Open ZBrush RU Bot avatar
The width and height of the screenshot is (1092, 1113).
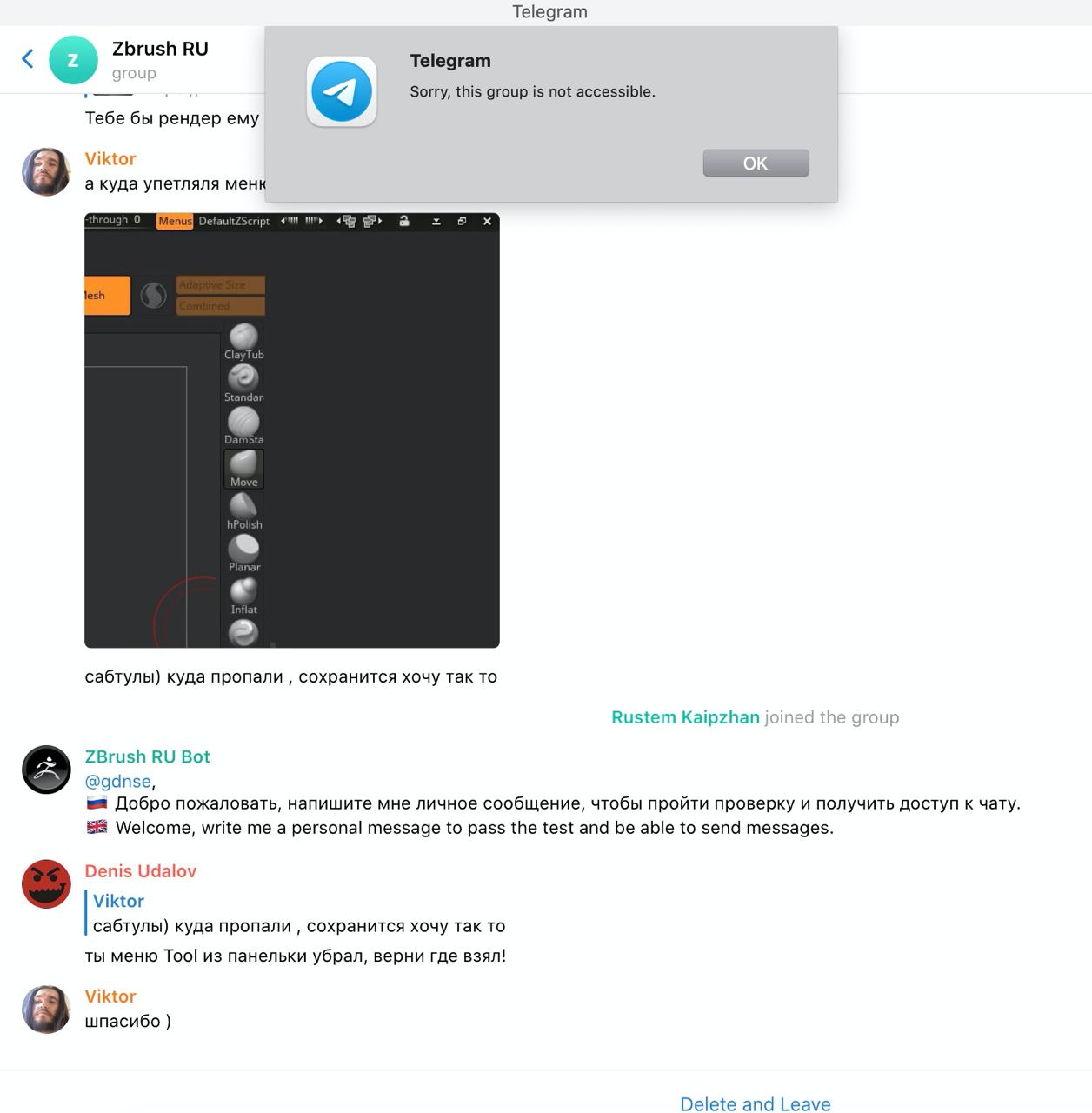46,770
